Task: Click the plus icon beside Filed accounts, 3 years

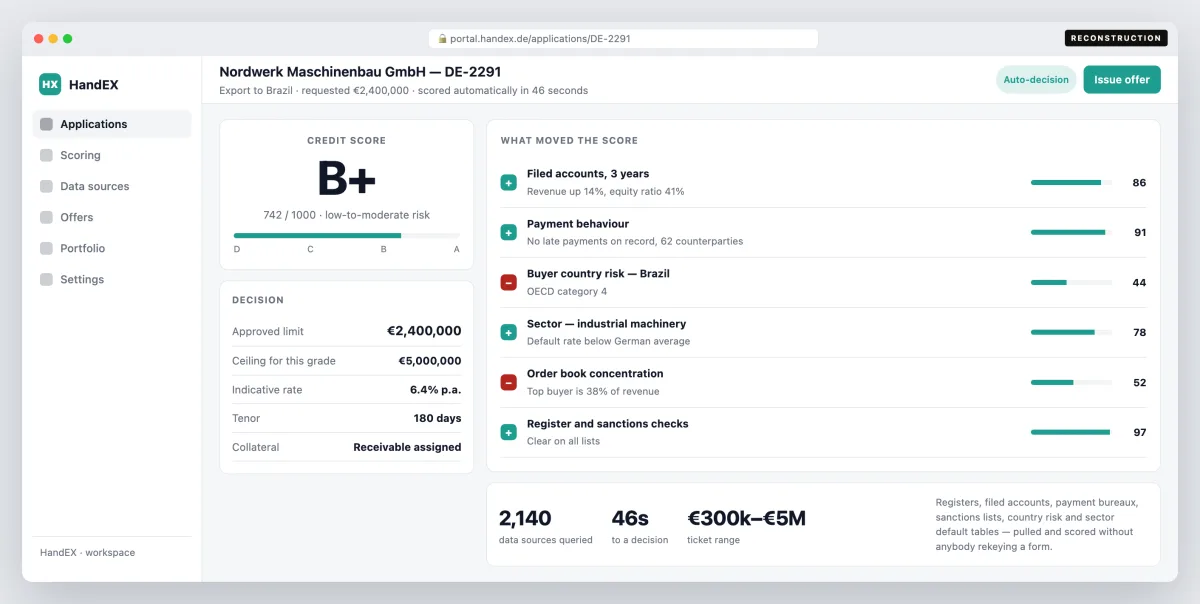Action: 508,183
